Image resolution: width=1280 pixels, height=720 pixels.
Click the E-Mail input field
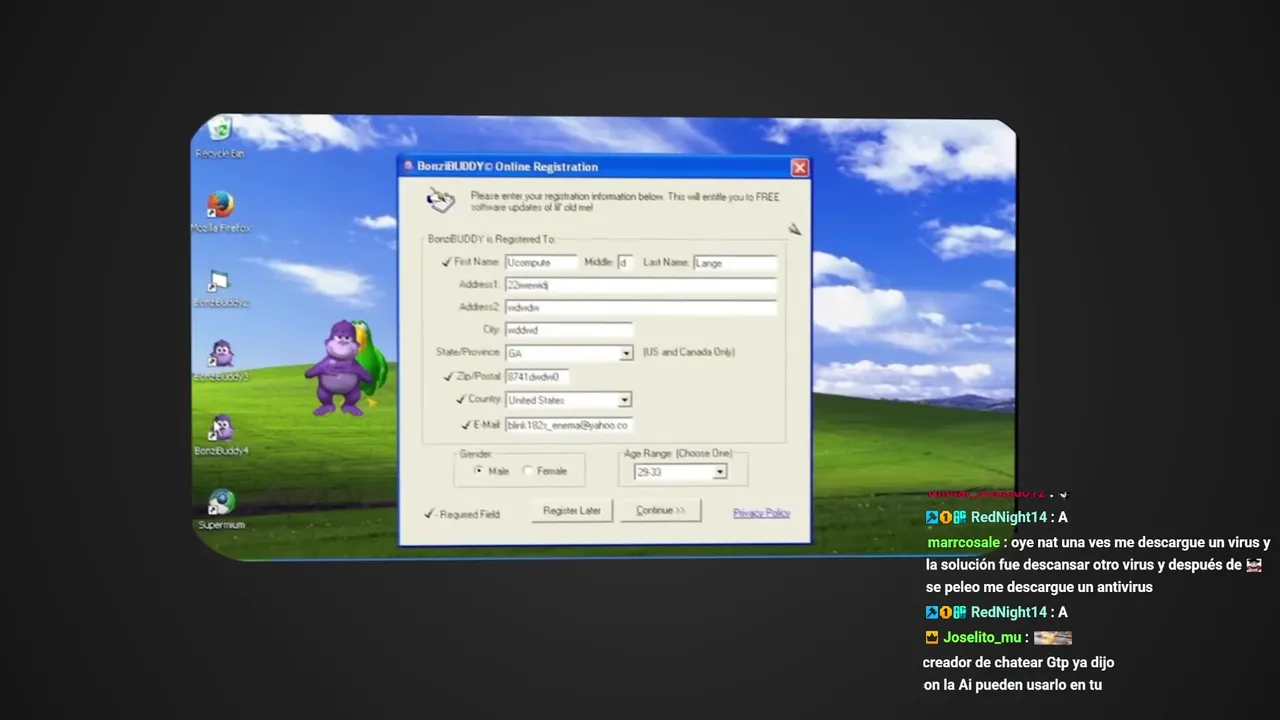[x=568, y=425]
